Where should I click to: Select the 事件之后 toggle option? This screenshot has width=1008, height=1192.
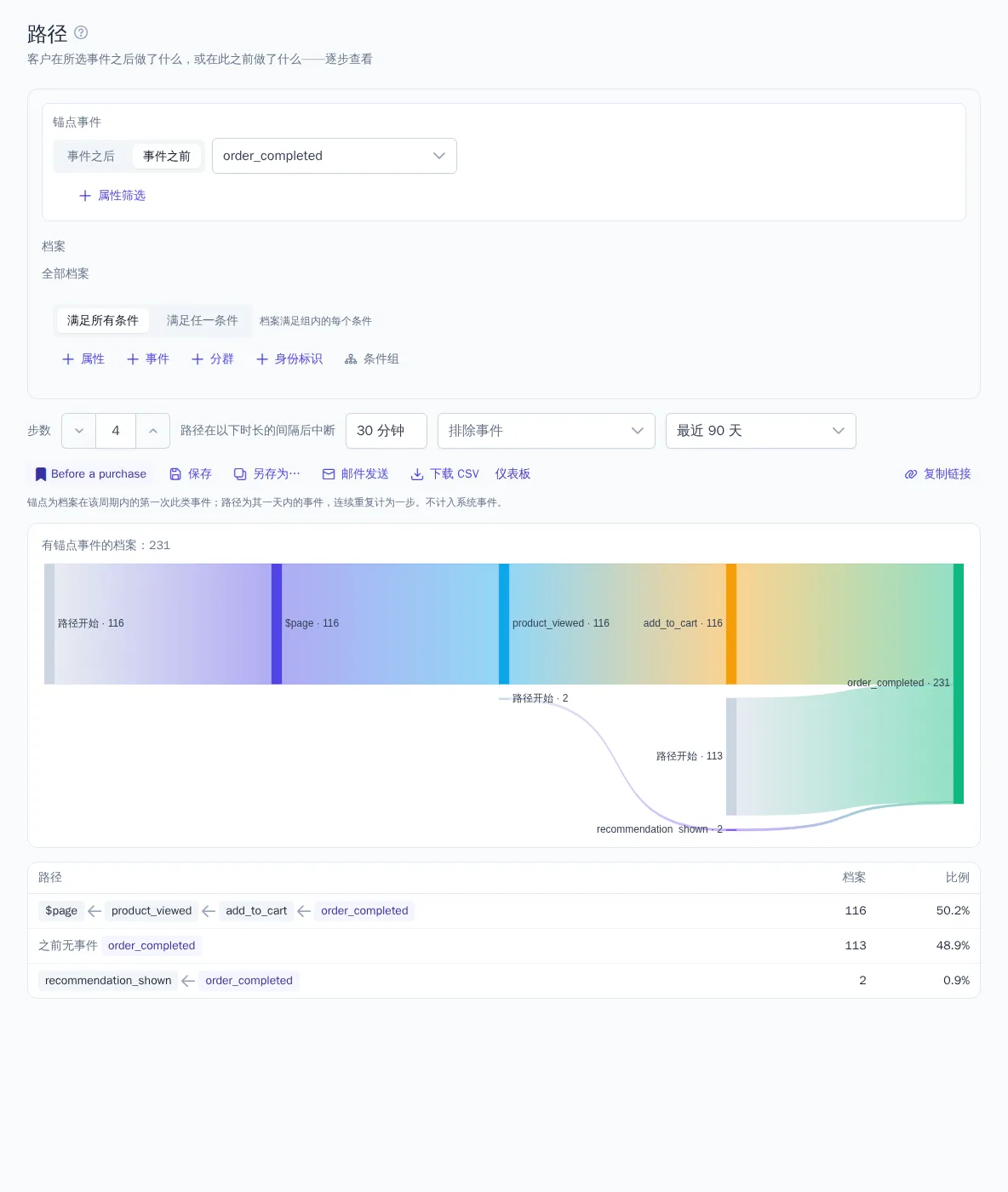point(91,156)
